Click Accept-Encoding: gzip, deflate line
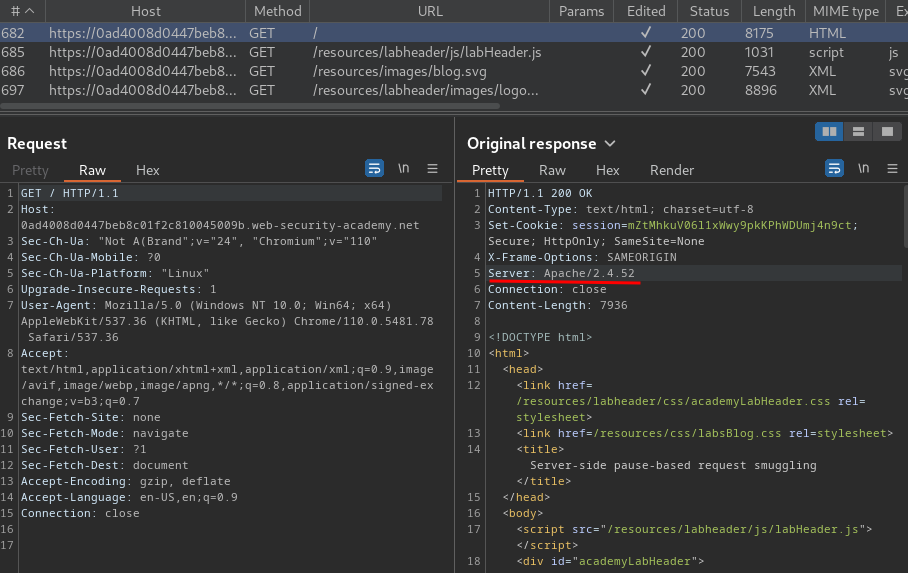908x573 pixels. pyautogui.click(x=125, y=481)
